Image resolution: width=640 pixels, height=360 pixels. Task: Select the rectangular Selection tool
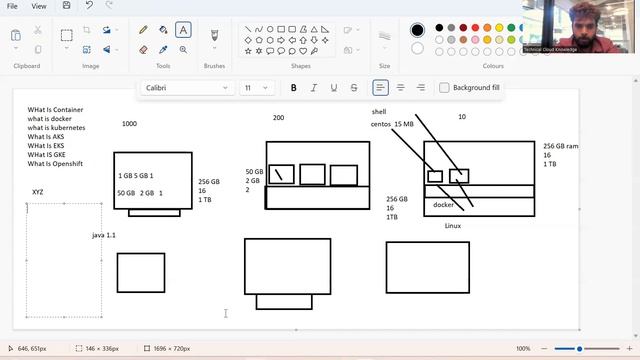click(x=67, y=35)
